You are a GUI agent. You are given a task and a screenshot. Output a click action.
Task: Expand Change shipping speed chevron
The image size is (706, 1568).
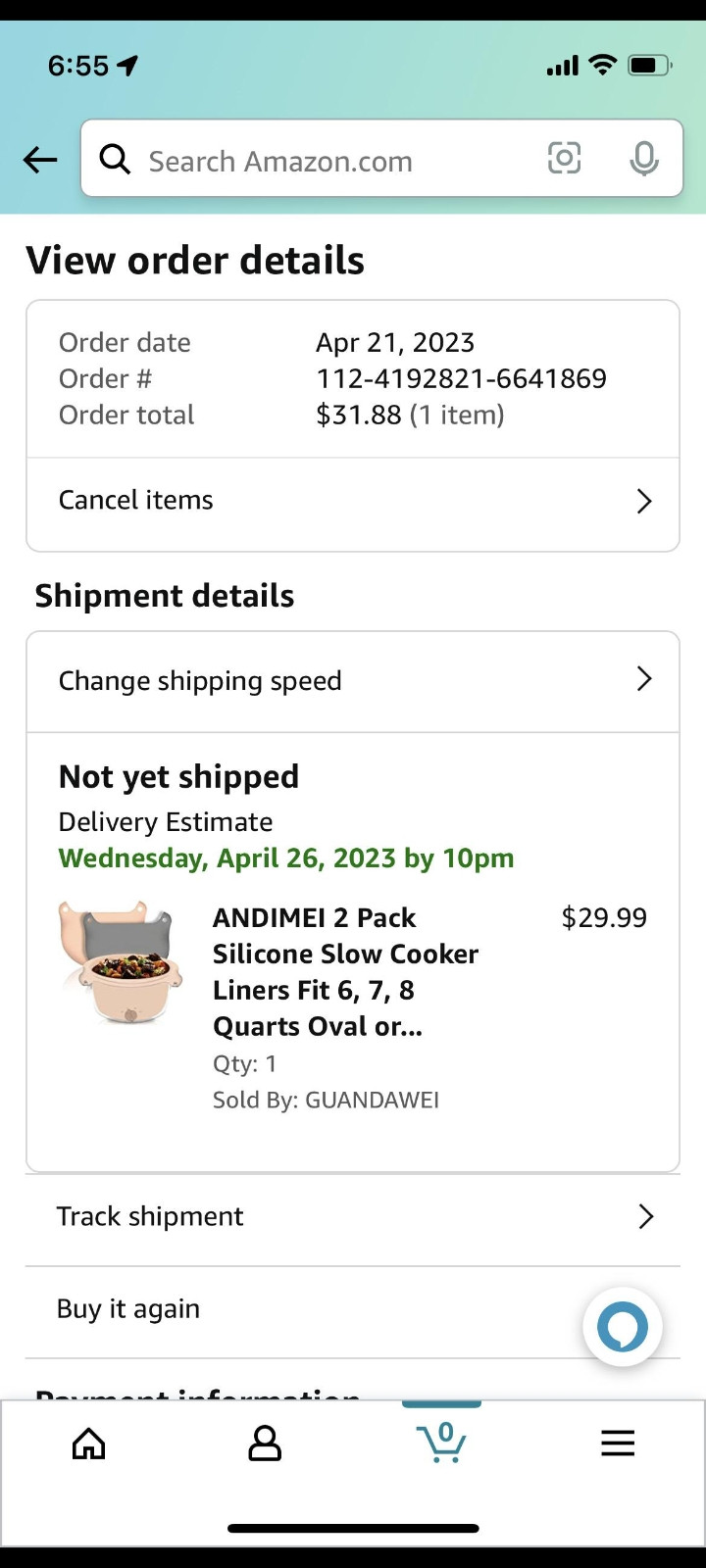click(x=644, y=679)
